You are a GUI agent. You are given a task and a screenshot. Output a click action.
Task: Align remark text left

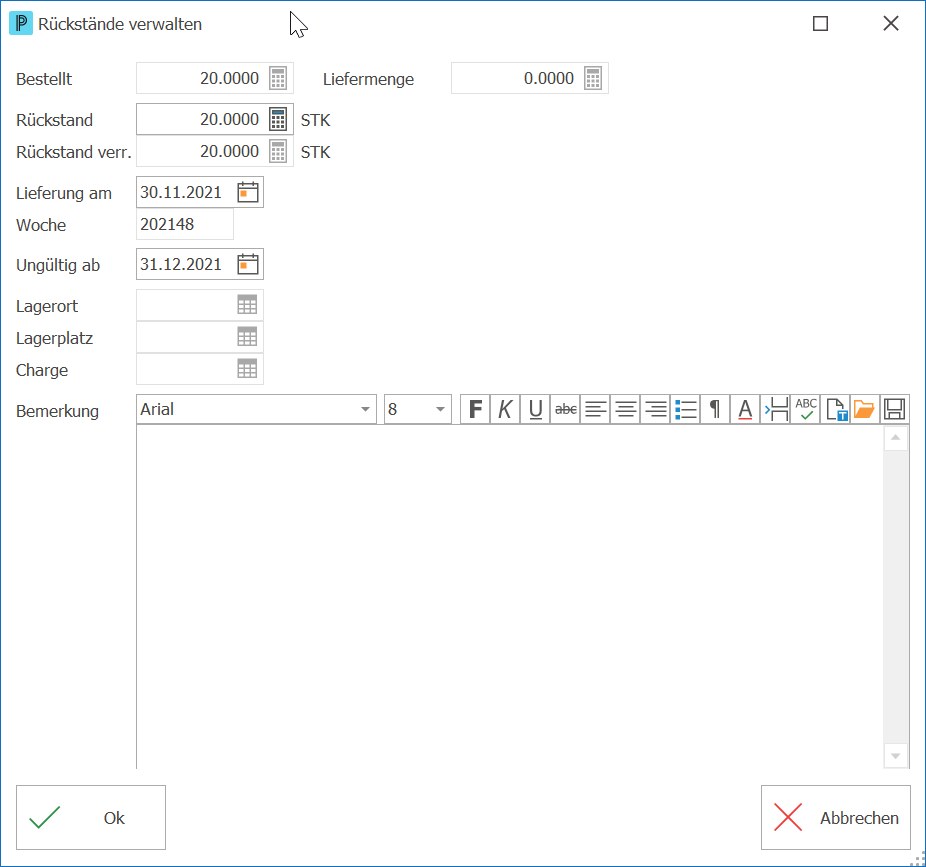pos(595,409)
